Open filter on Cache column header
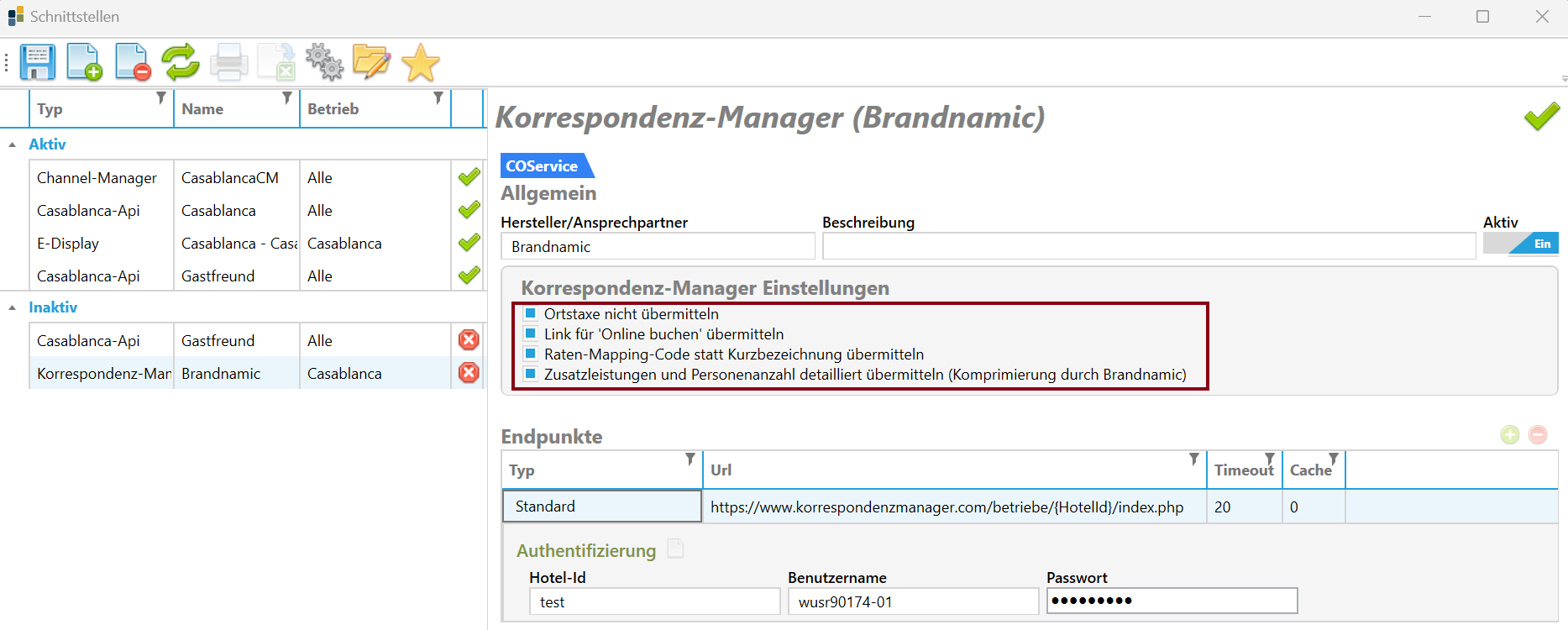1568x630 pixels. 1334,459
